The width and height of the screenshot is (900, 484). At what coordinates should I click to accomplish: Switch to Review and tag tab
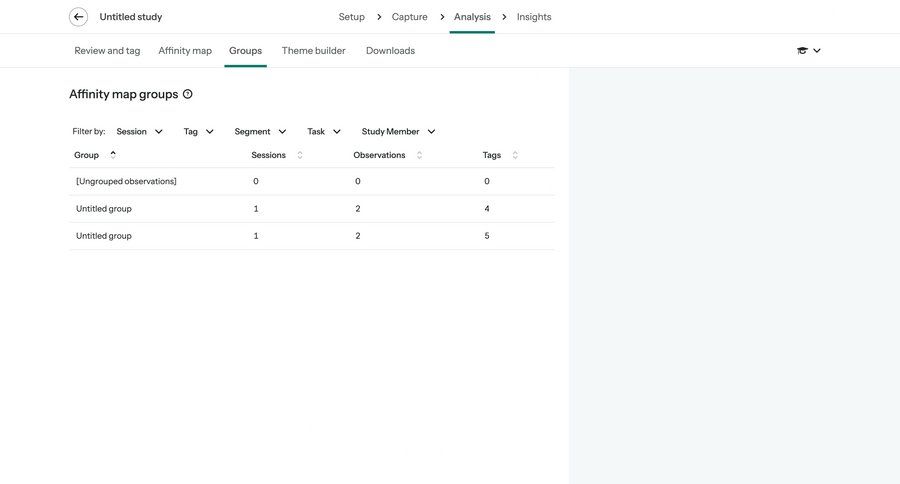(107, 51)
